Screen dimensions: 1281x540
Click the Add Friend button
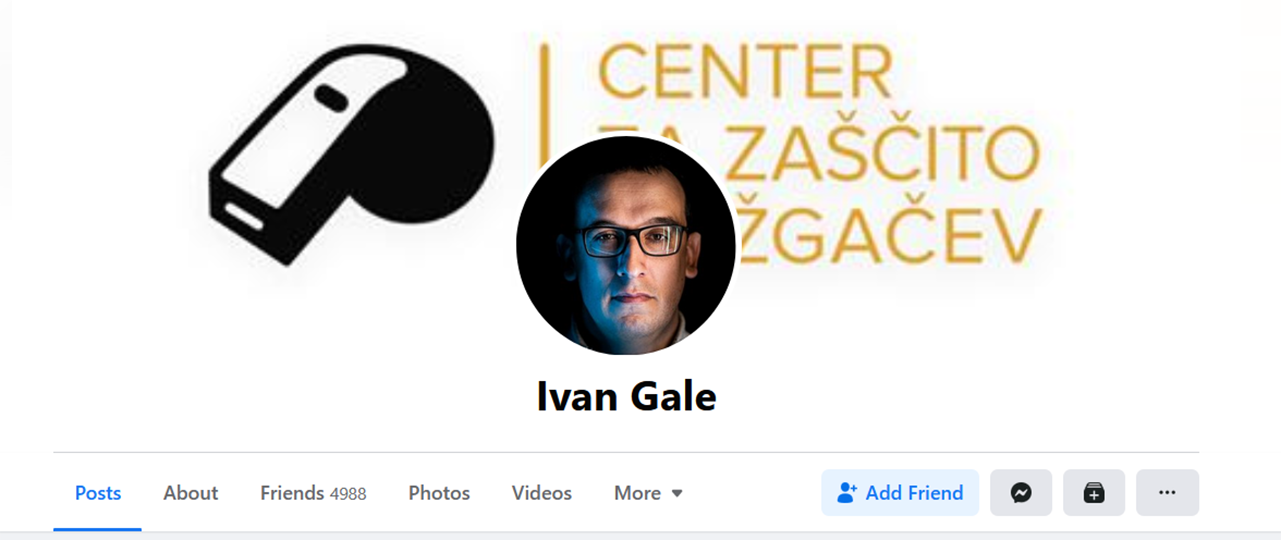coord(900,493)
